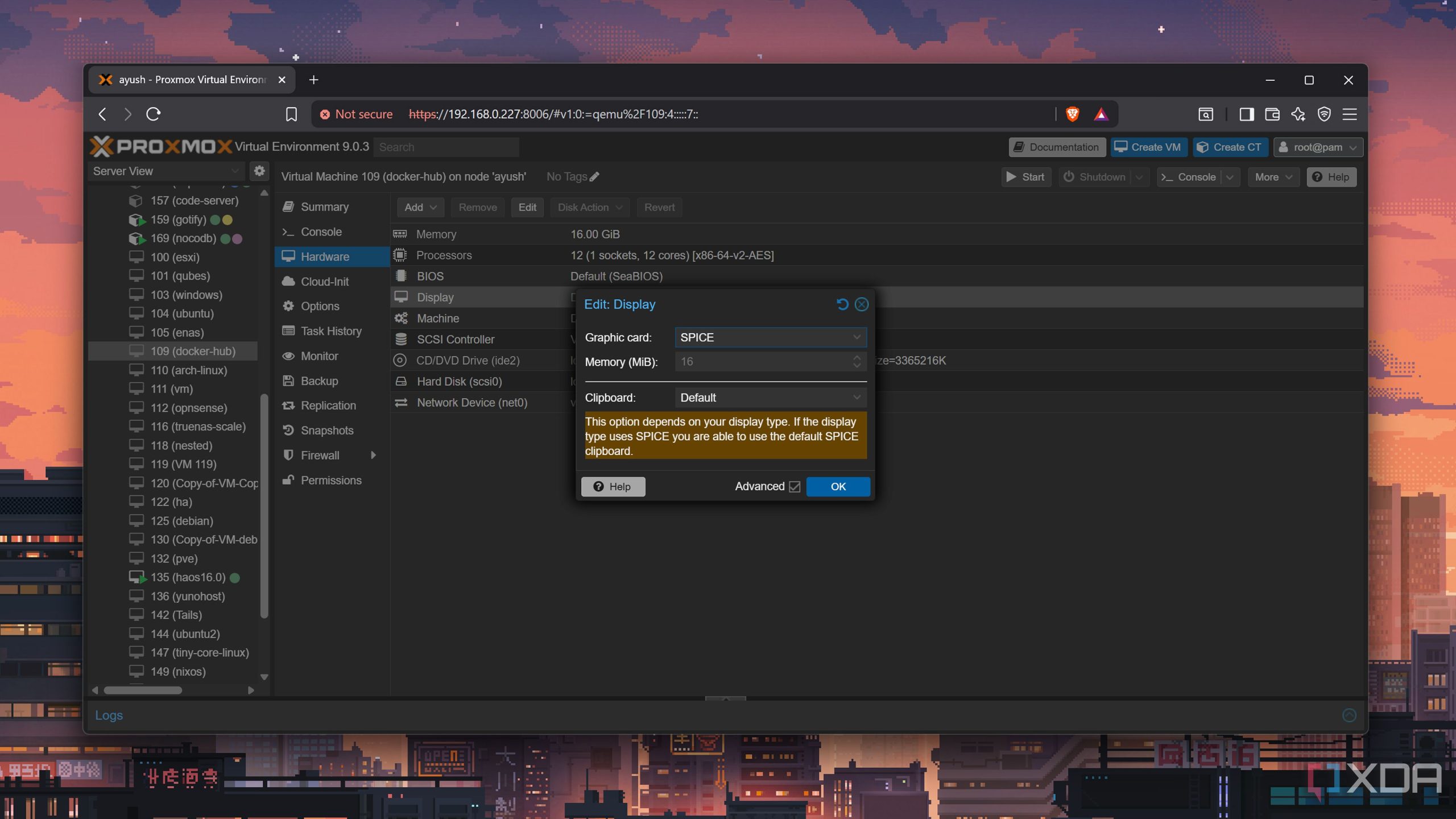The width and height of the screenshot is (1456, 819).
Task: Open the Brave Rewards triangle icon
Action: (1101, 114)
